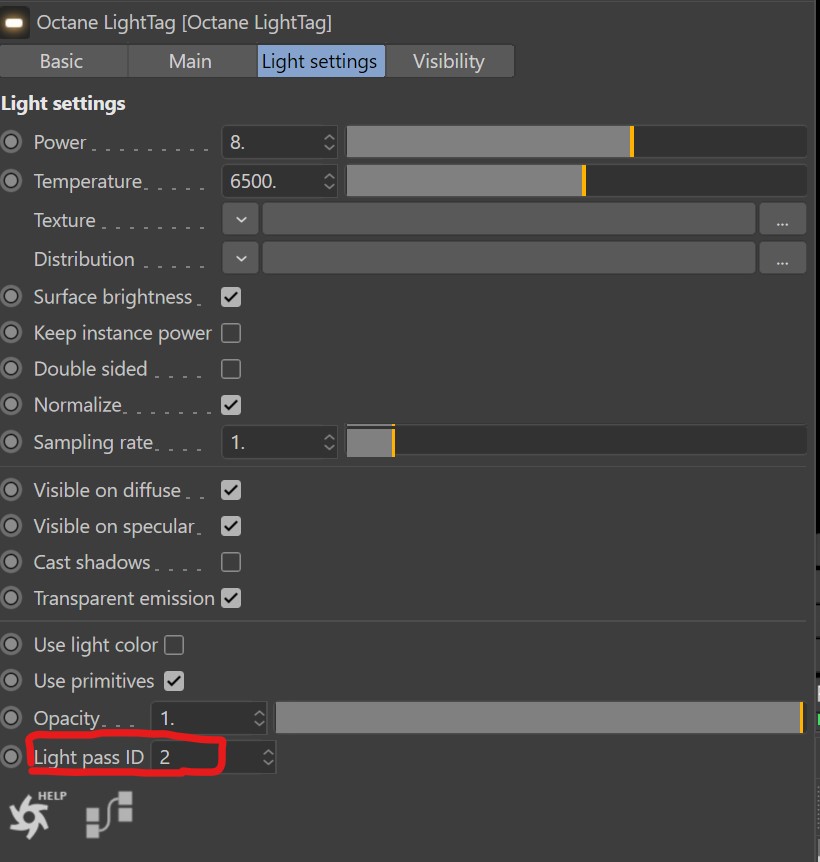Click the animation dot beside Keep instance power
The image size is (820, 862).
point(11,333)
